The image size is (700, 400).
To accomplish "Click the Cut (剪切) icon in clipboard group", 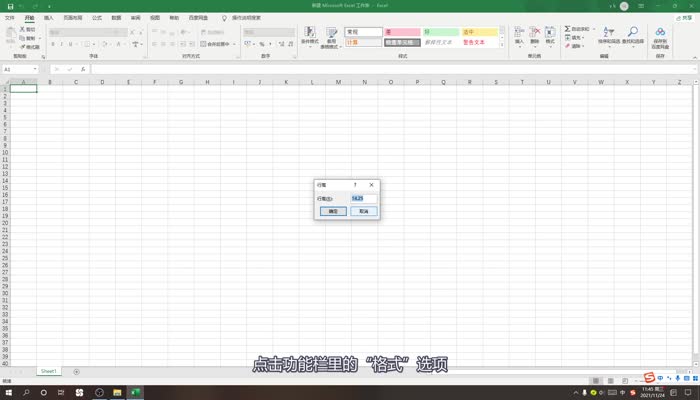I will coord(23,29).
